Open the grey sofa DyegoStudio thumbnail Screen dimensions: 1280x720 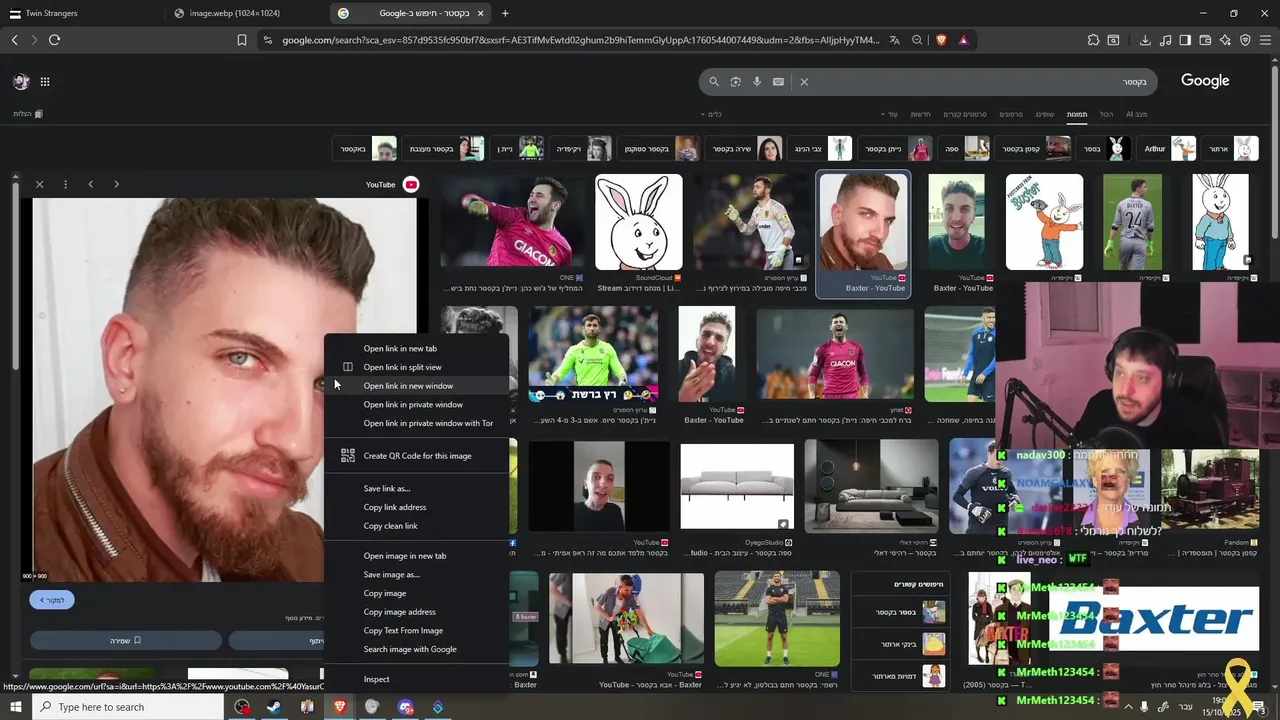pos(737,486)
